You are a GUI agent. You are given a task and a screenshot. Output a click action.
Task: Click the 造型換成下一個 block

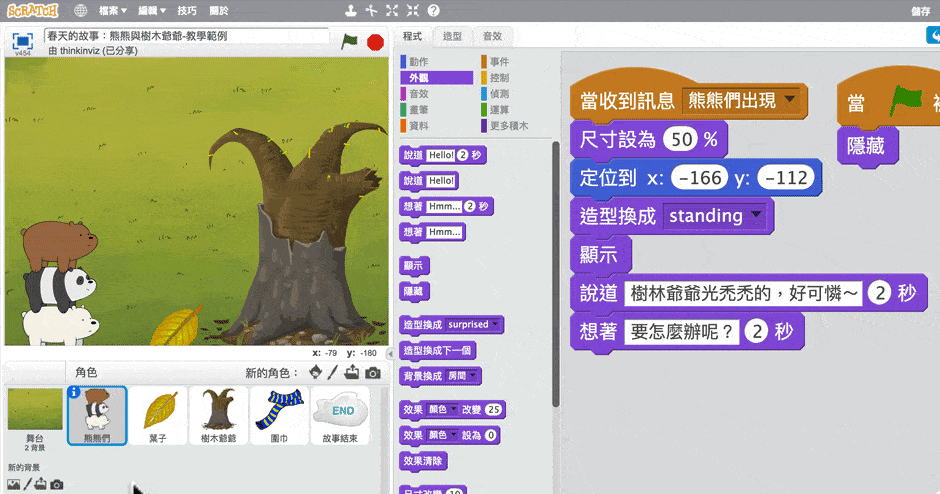[x=437, y=350]
